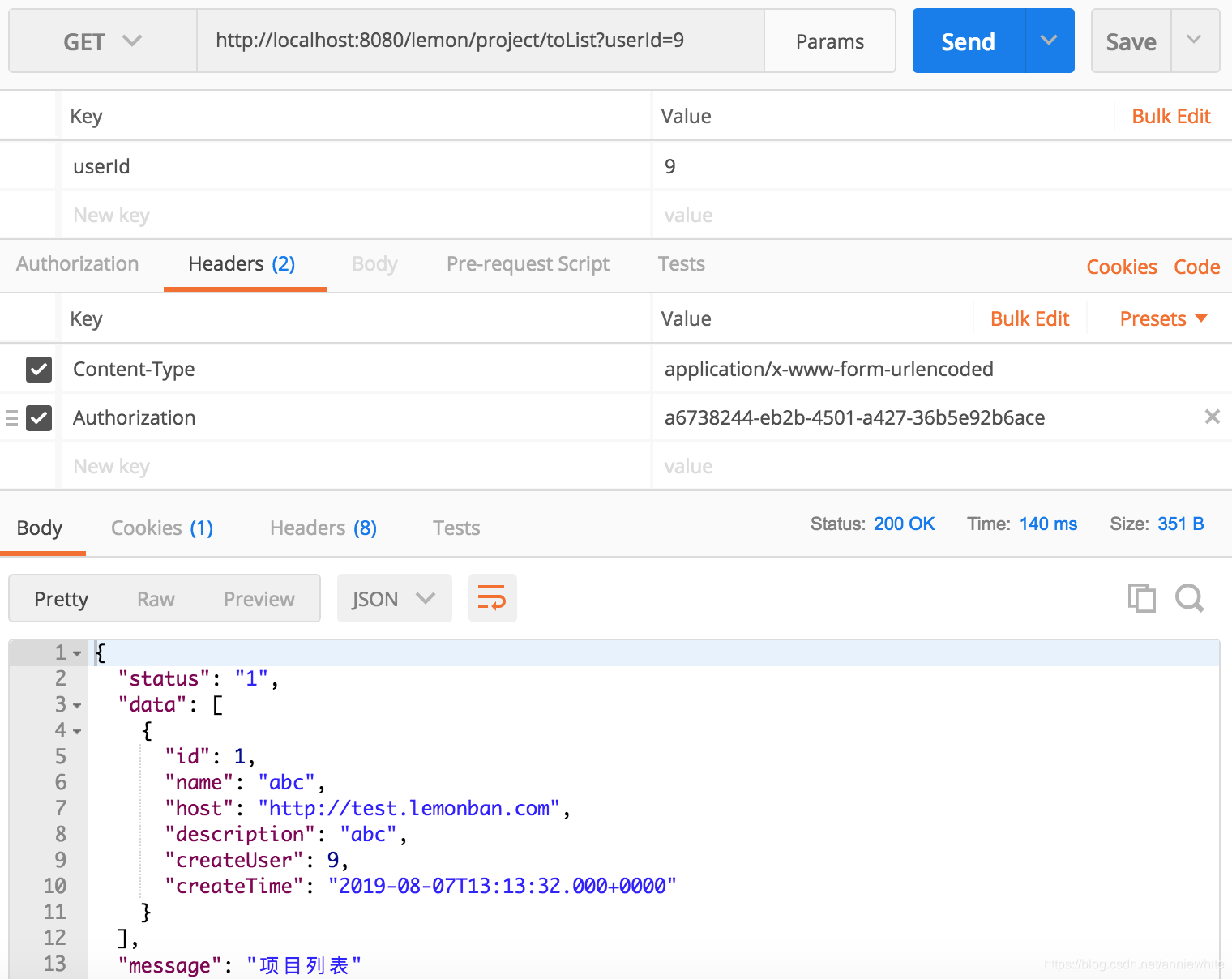Switch response view to Raw
1232x979 pixels.
pos(156,599)
